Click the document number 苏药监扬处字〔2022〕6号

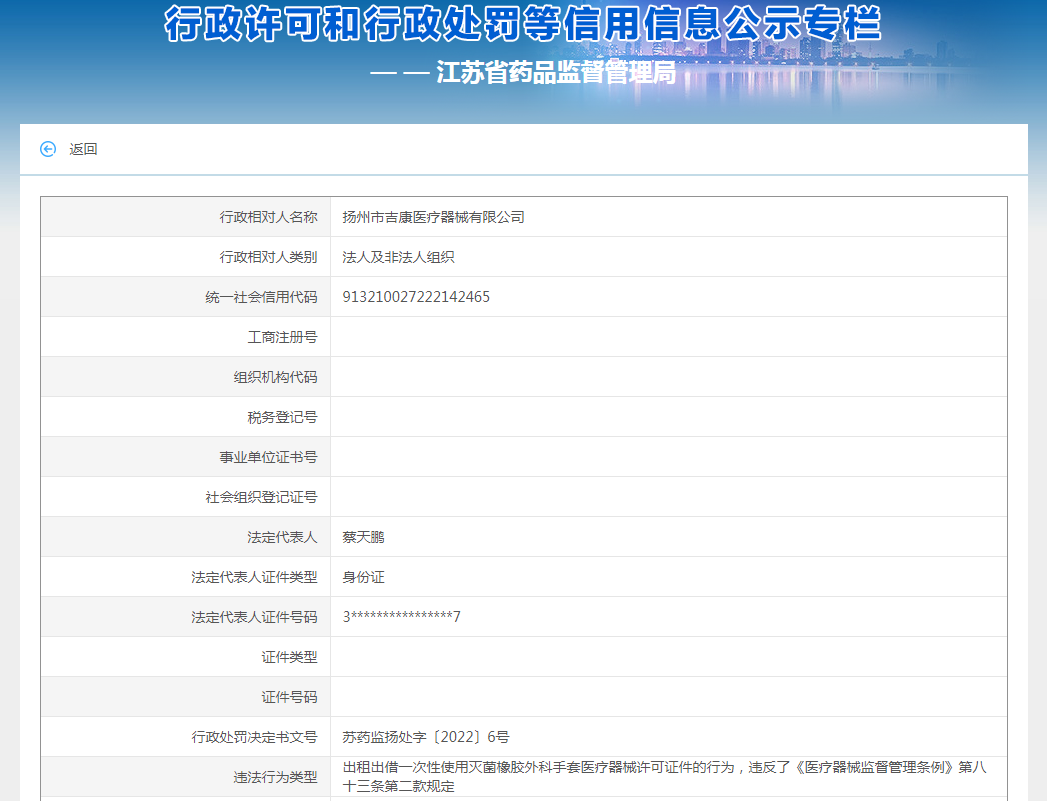coord(426,737)
